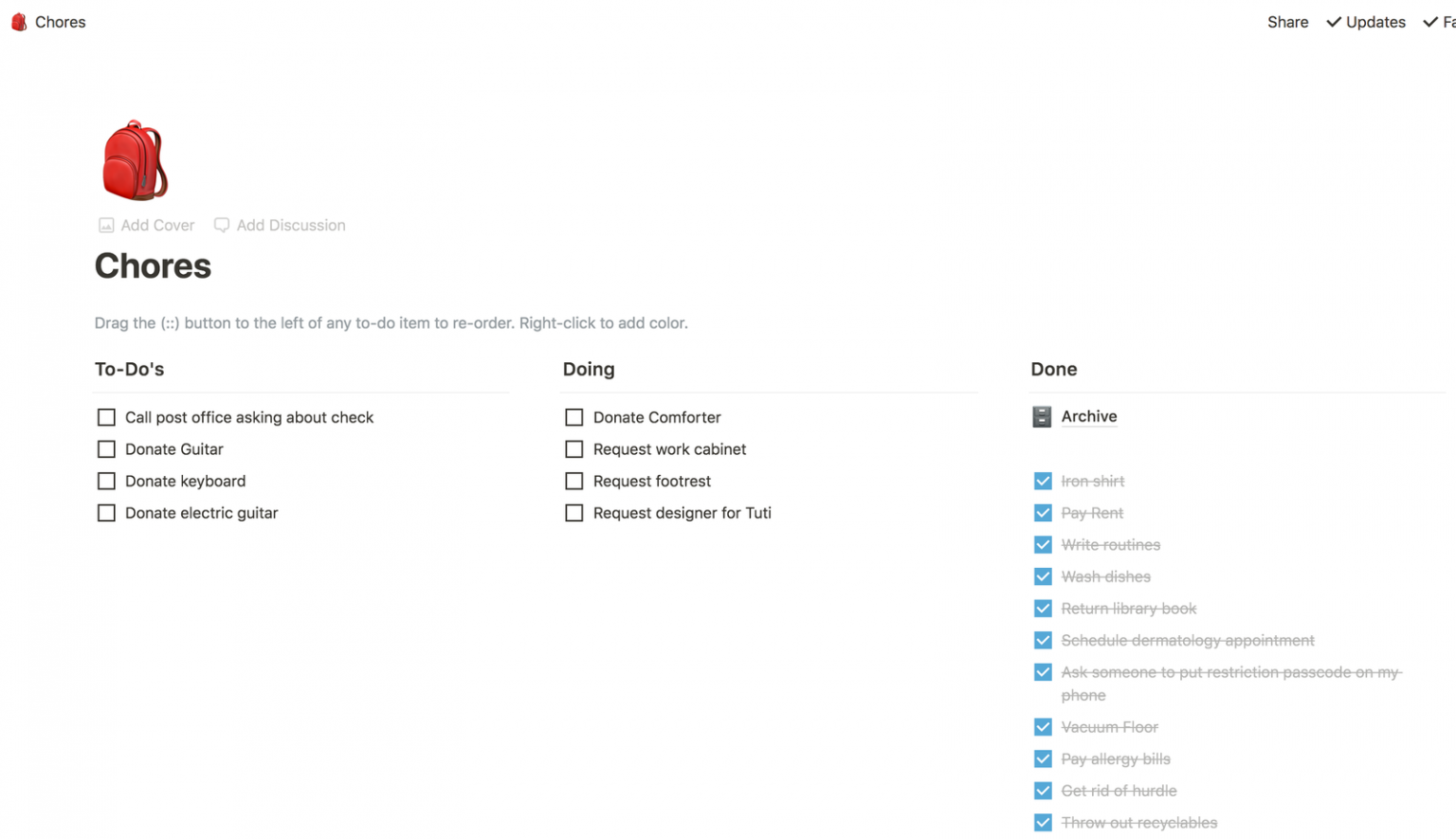The width and height of the screenshot is (1456, 839).
Task: Open the Archive link
Action: [1088, 416]
